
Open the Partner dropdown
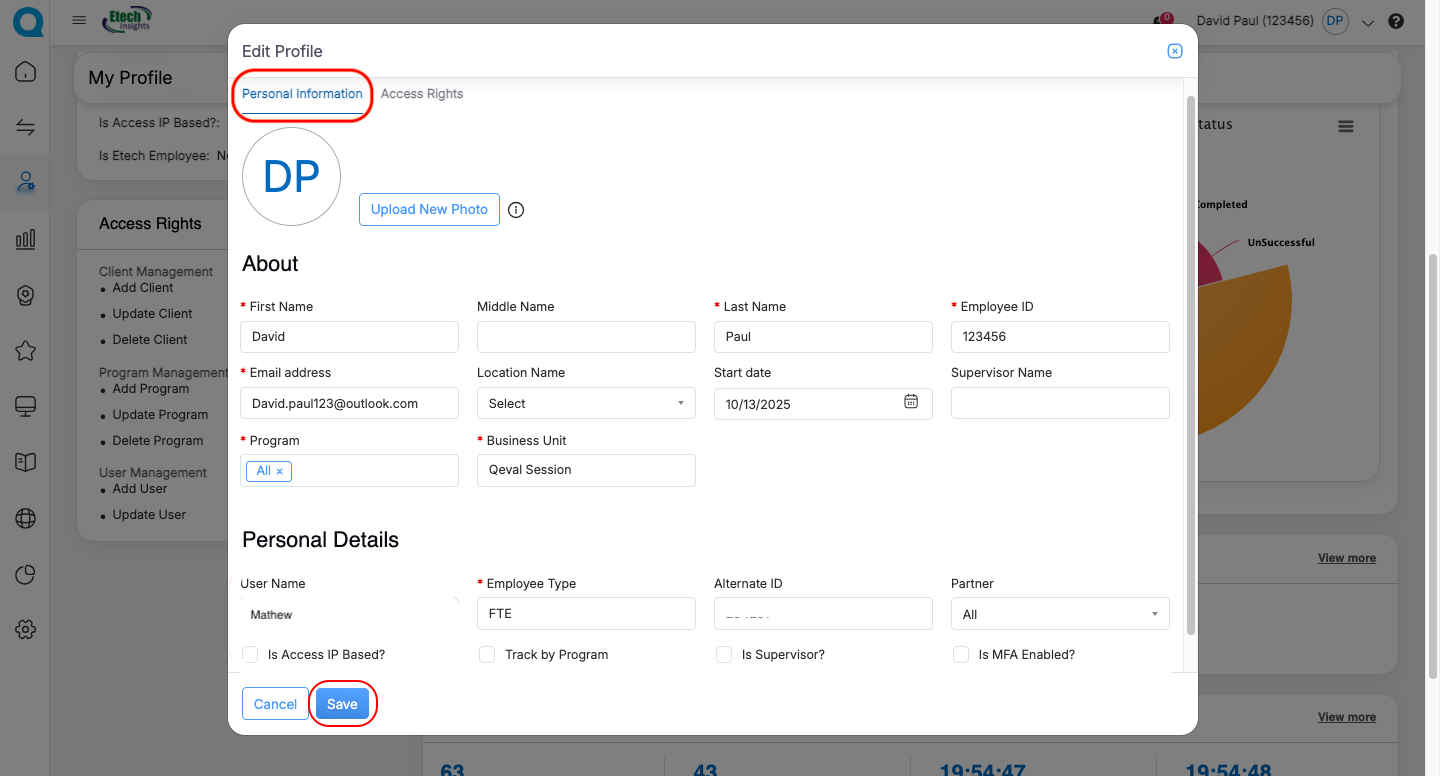tap(1059, 614)
